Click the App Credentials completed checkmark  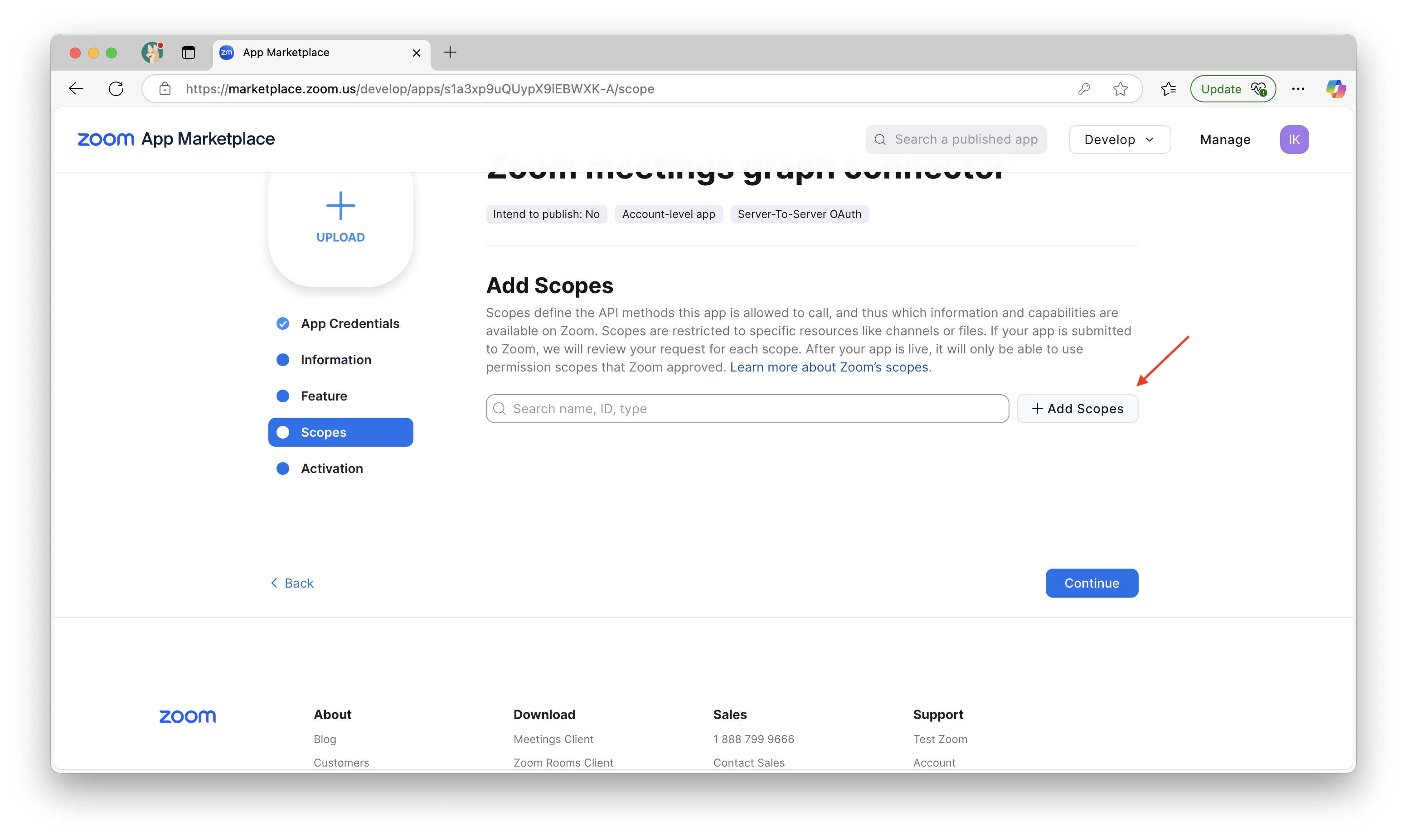[282, 323]
